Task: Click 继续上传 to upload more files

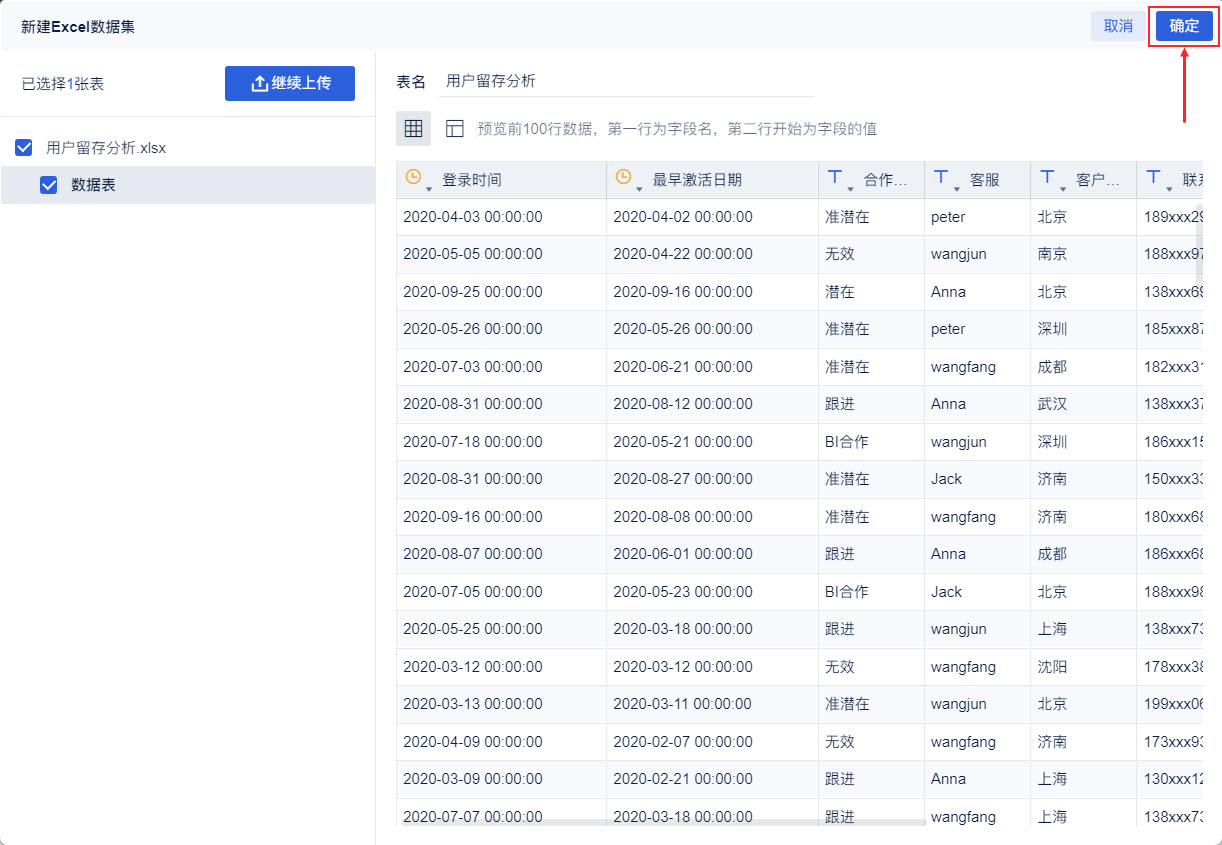Action: [289, 83]
